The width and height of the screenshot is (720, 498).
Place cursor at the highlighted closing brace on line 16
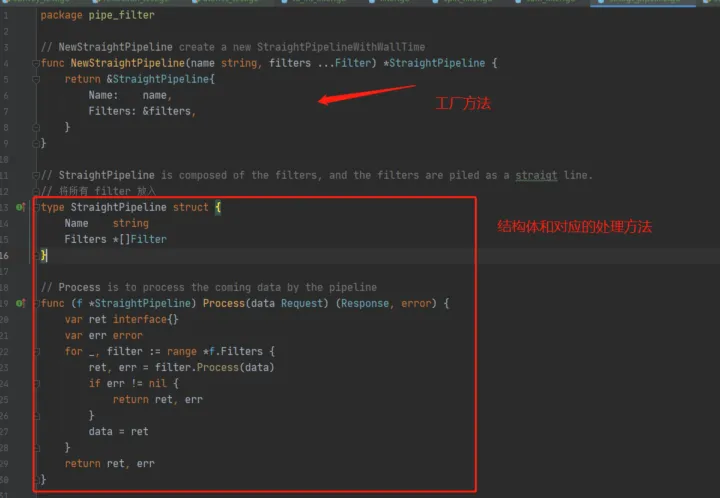pos(44,255)
